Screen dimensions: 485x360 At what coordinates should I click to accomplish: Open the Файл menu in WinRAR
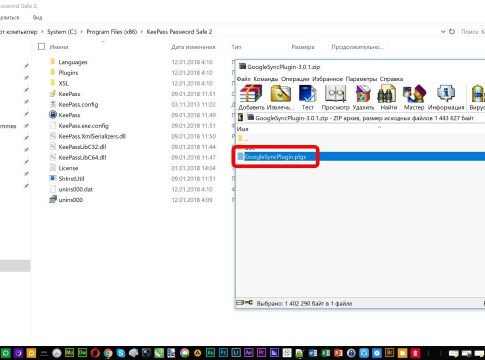(244, 79)
